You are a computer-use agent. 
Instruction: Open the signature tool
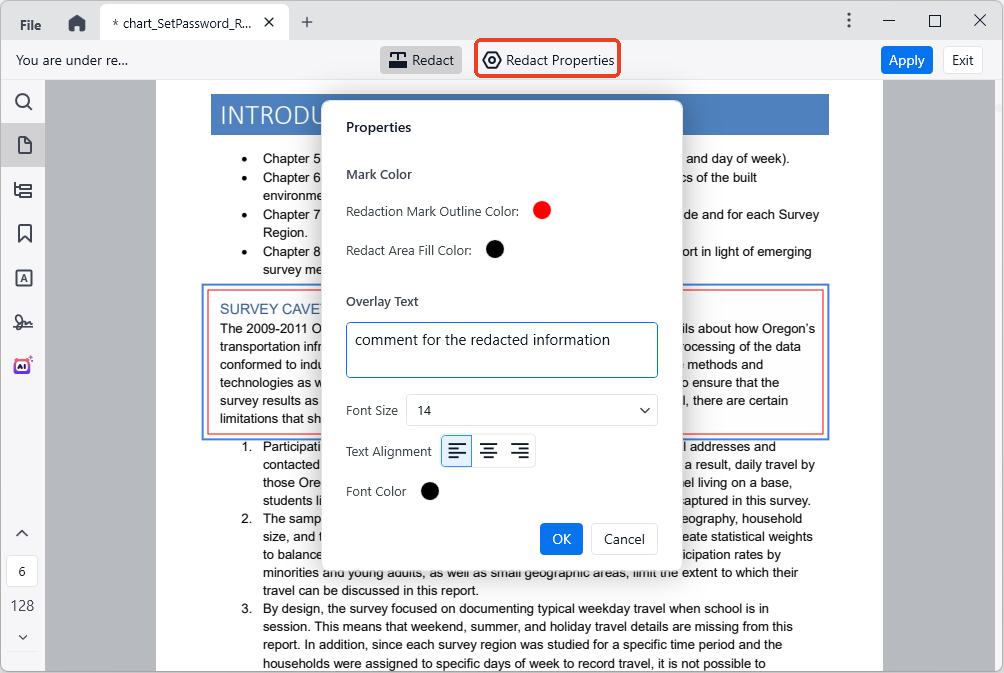pyautogui.click(x=23, y=321)
